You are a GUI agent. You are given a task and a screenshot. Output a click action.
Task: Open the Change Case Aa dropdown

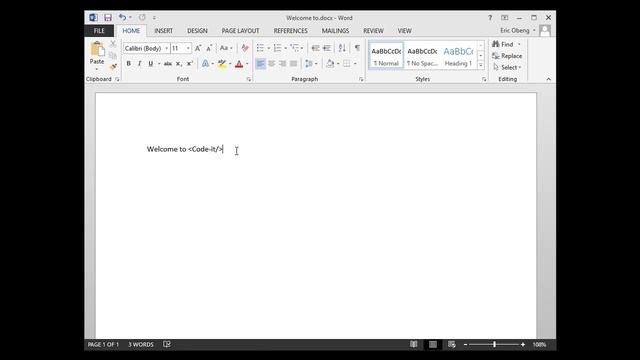pos(226,48)
